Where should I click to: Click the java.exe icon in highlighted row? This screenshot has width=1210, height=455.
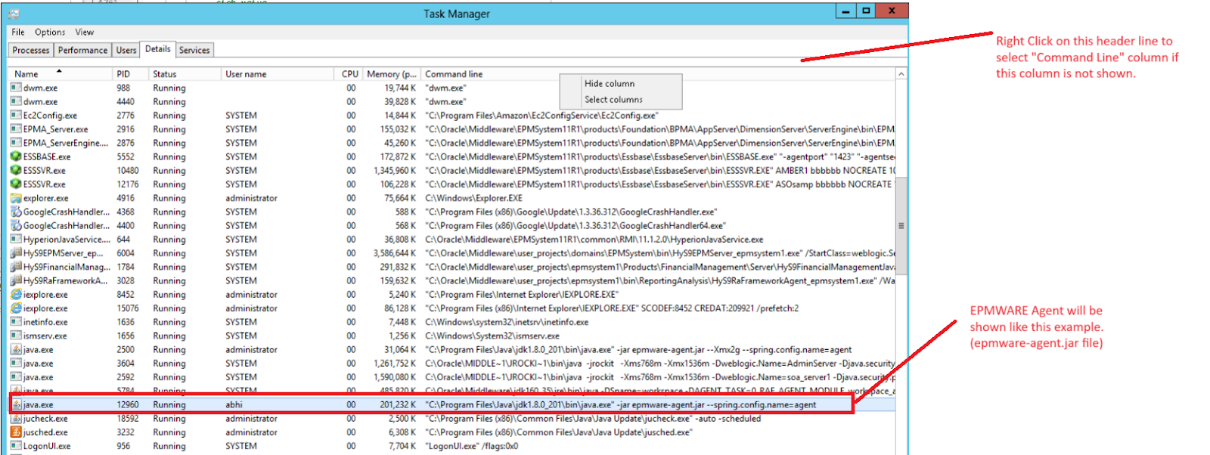point(15,404)
